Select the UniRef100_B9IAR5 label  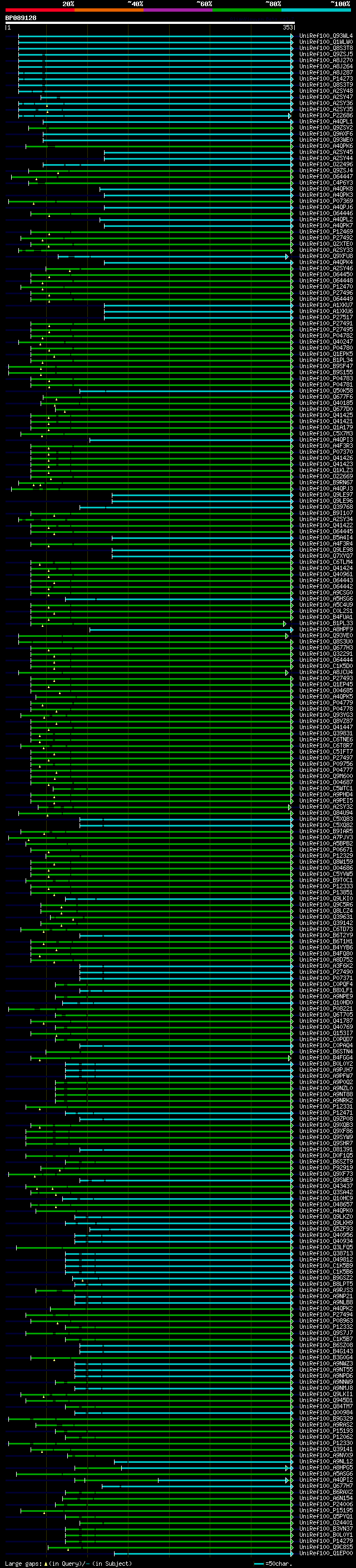pos(325,832)
